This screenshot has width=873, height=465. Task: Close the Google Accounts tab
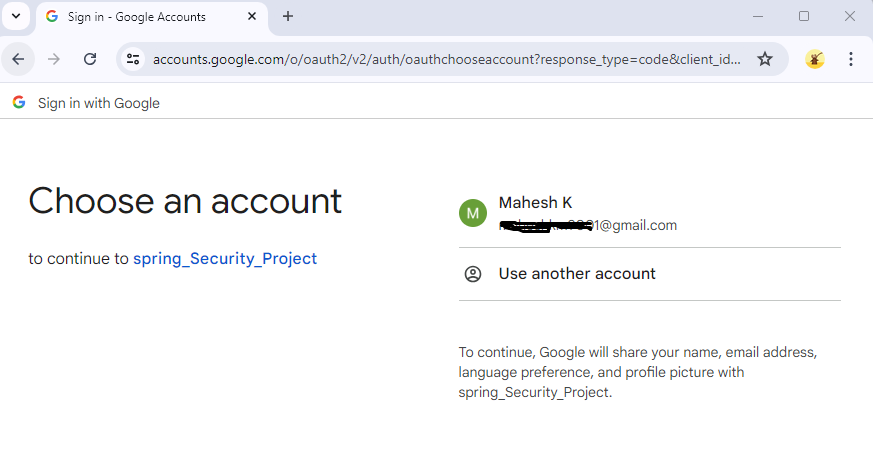tap(251, 16)
